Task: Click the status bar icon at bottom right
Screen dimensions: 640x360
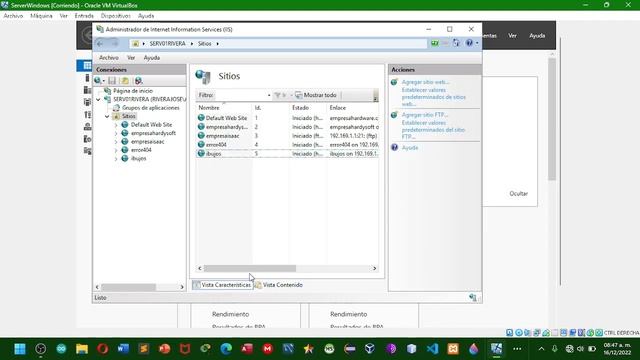Action: pyautogui.click(x=473, y=298)
